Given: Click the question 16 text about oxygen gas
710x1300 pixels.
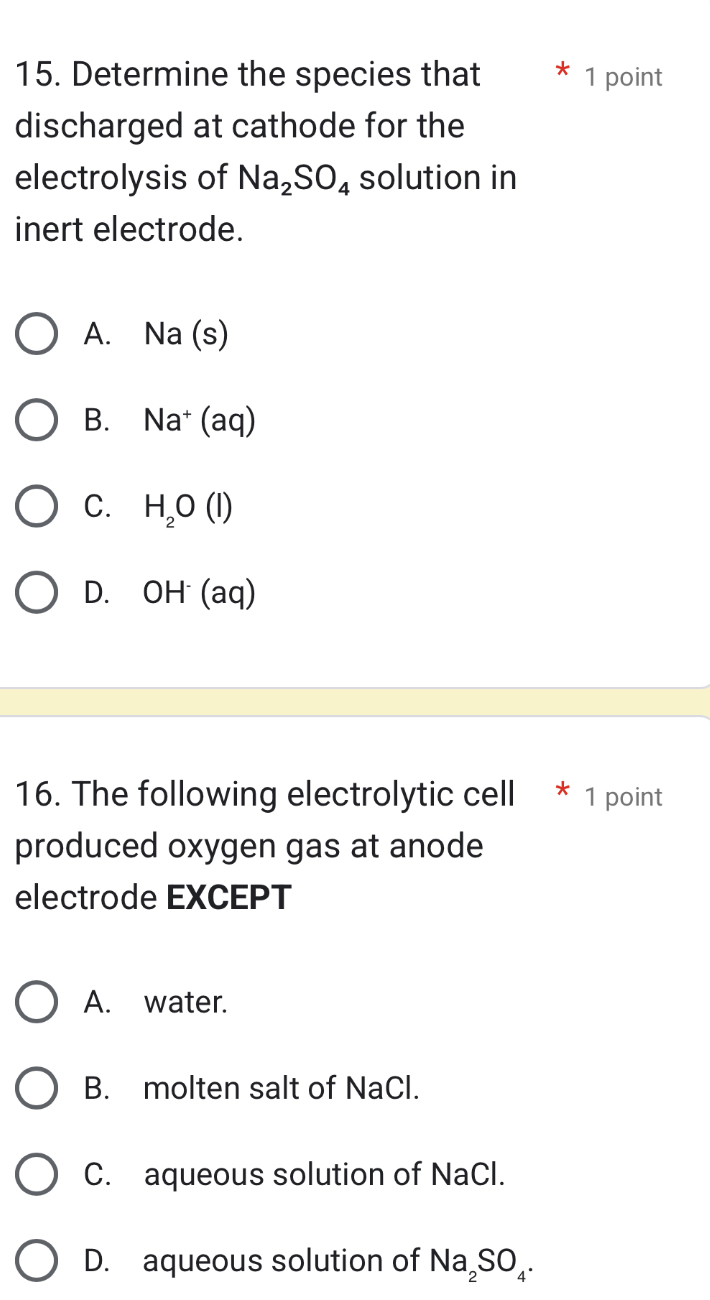Looking at the screenshot, I should [x=248, y=847].
